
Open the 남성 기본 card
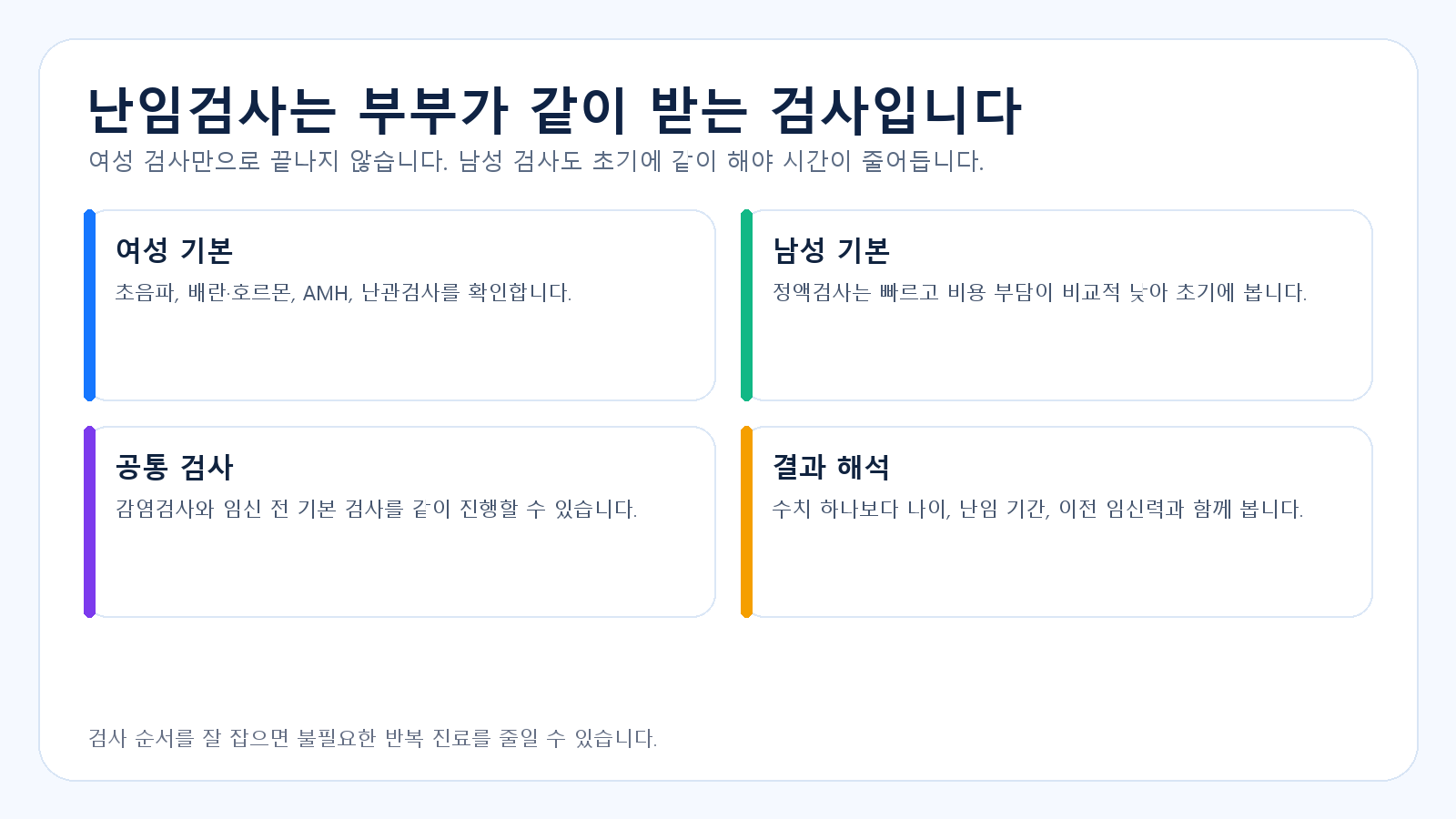pos(1057,306)
